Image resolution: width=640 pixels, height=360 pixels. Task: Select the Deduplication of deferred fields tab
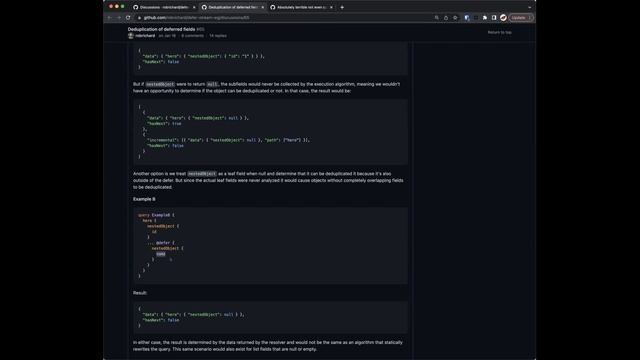click(x=232, y=7)
